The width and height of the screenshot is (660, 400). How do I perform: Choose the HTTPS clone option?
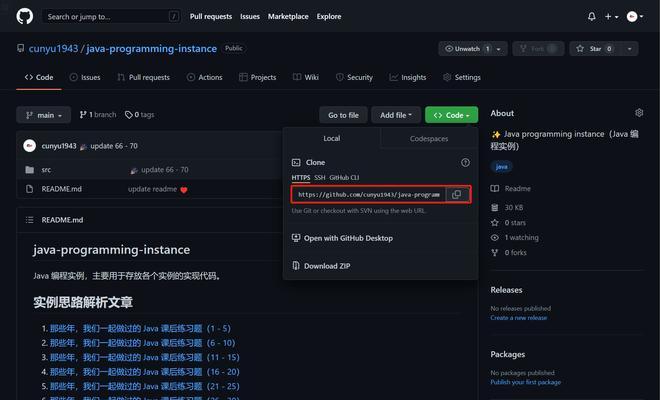click(301, 178)
